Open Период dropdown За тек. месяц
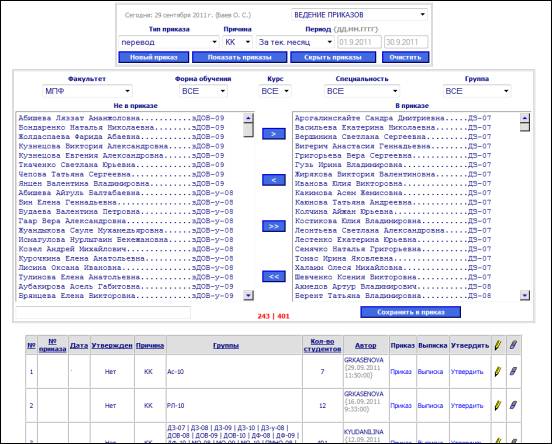 pyautogui.click(x=295, y=42)
